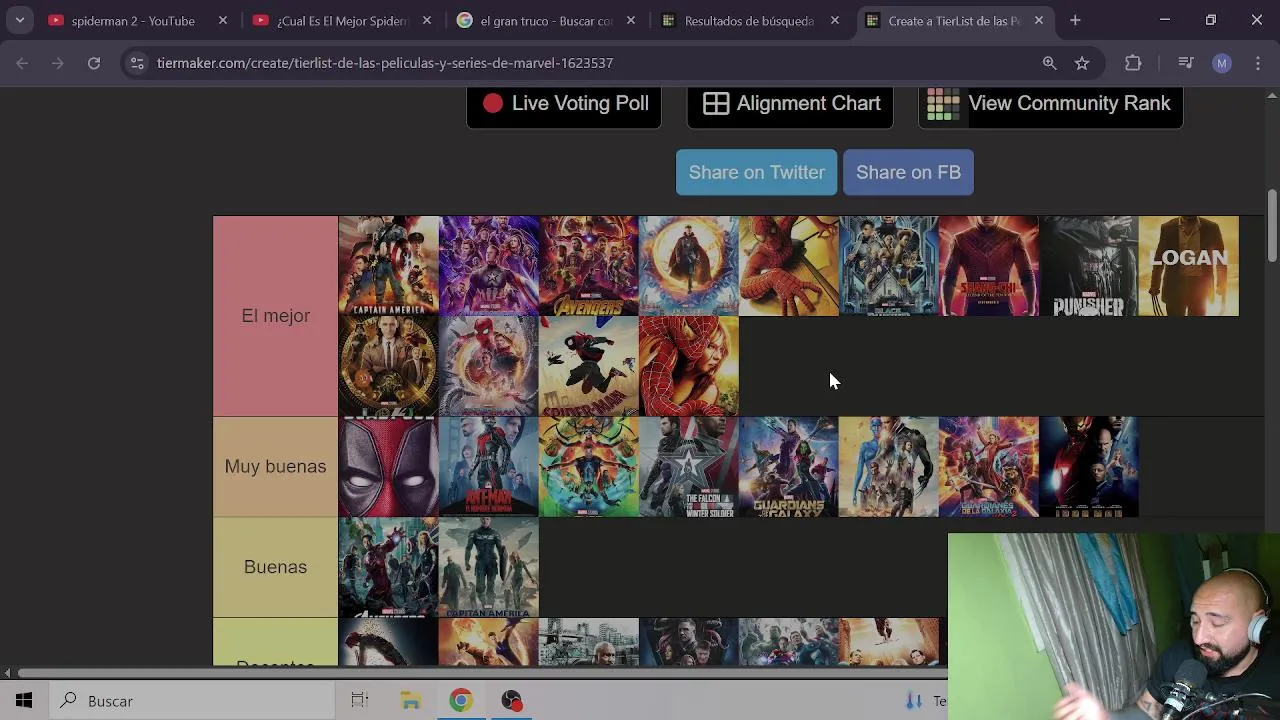The image size is (1280, 720).
Task: Close the el gran truco tab
Action: tap(631, 20)
